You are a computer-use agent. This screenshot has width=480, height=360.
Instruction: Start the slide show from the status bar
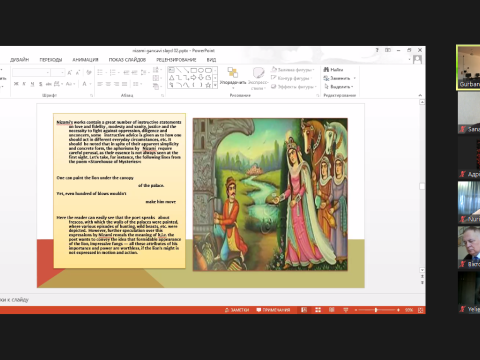[x=346, y=310]
